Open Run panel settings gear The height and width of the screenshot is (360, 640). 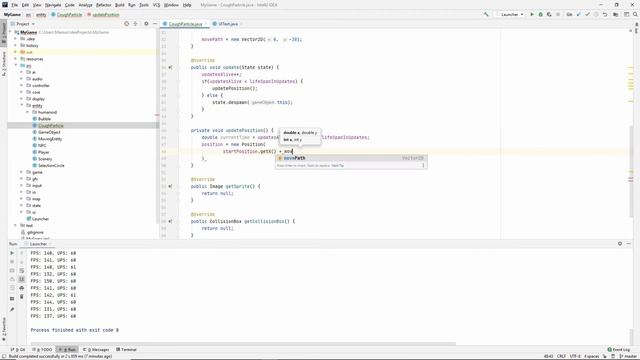pyautogui.click(x=620, y=244)
